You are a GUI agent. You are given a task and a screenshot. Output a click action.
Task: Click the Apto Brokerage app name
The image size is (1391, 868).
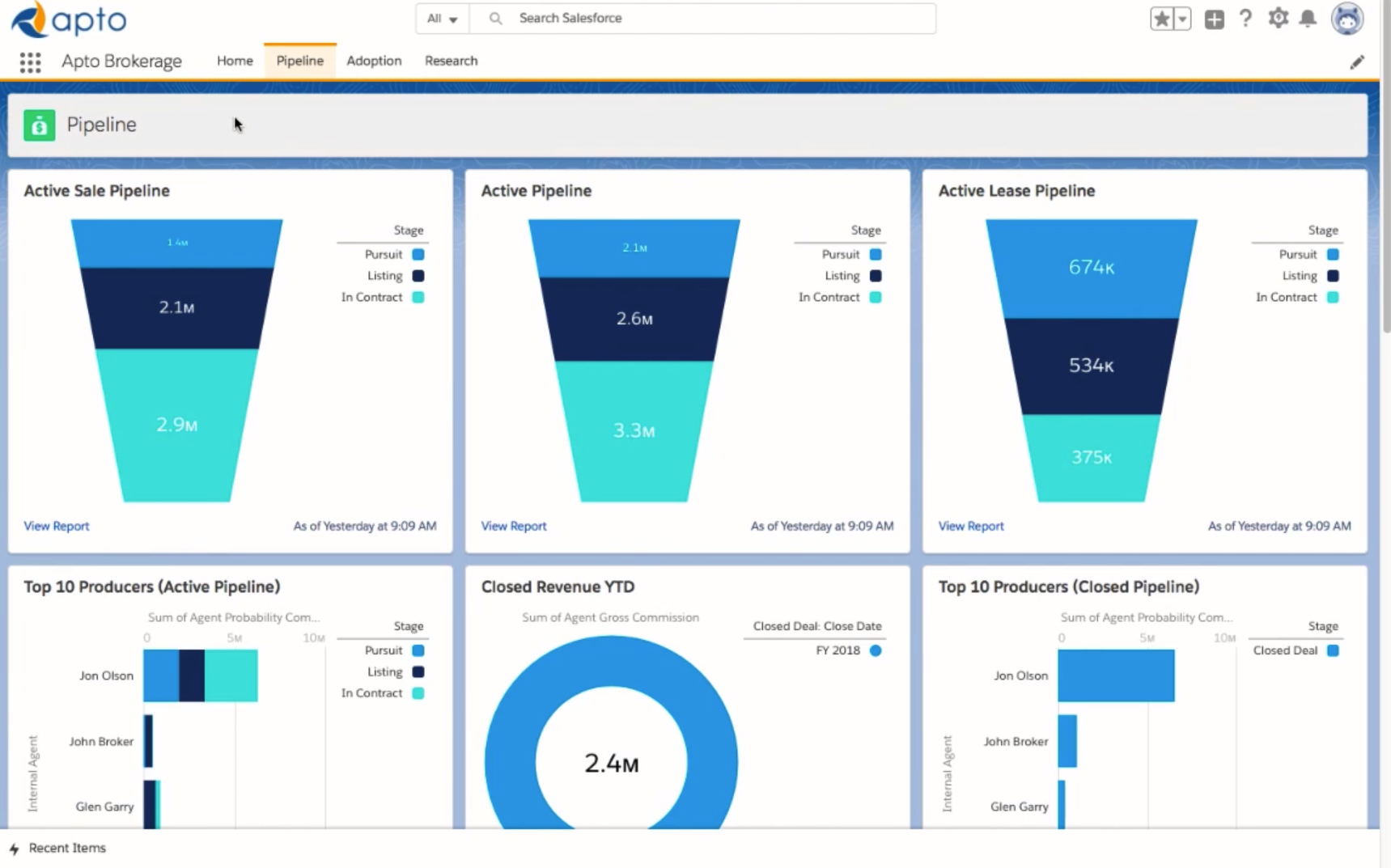coord(121,61)
